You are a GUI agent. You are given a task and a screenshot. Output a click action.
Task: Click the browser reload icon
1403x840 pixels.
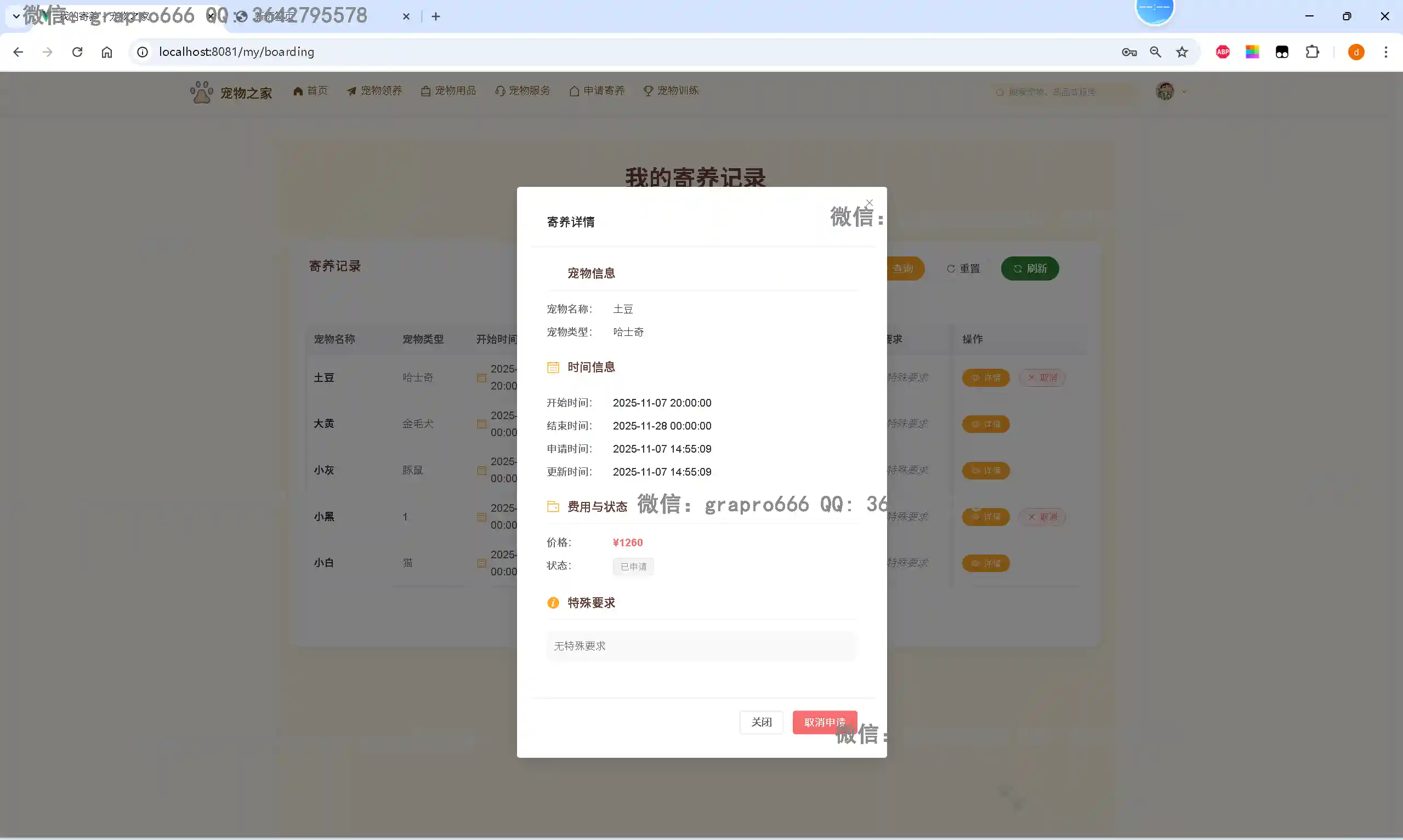(77, 52)
